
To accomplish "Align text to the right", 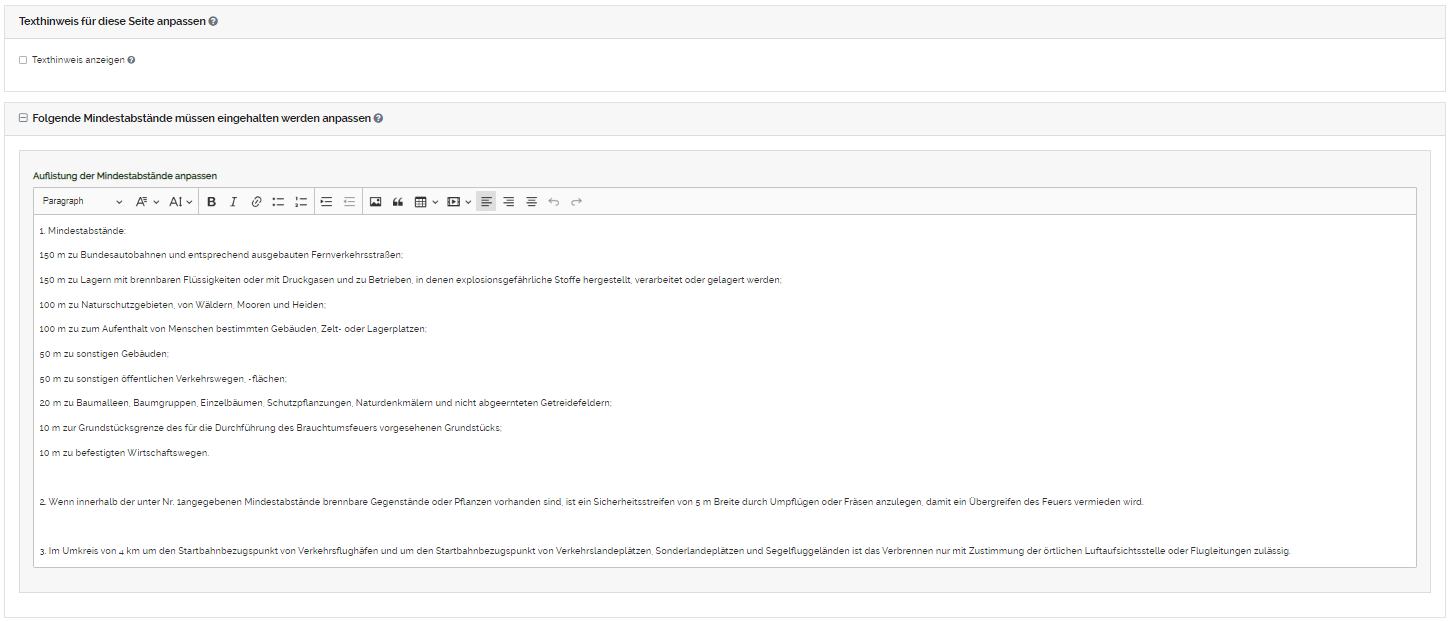I will (509, 202).
